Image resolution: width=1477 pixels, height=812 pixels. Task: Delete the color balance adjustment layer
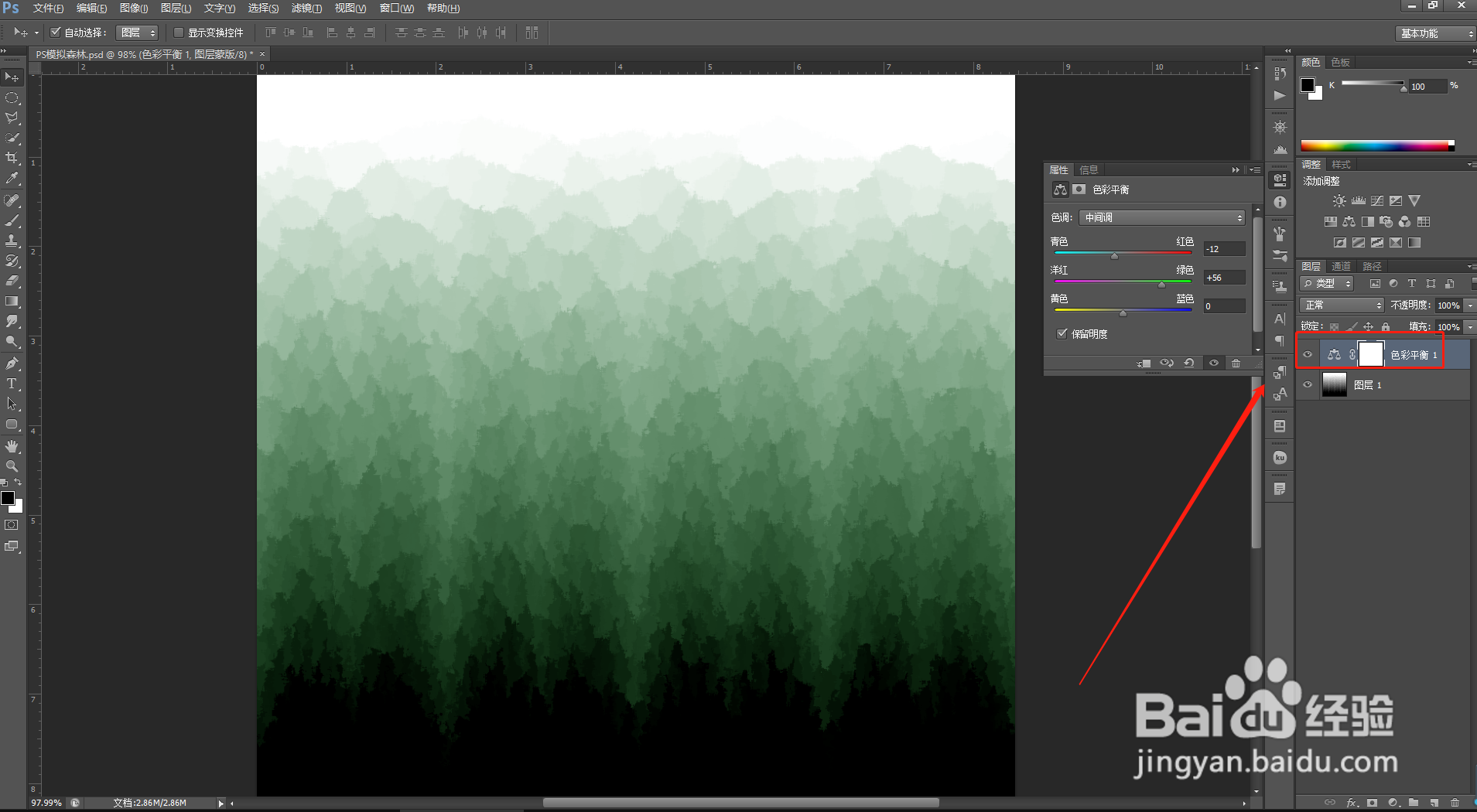1236,363
